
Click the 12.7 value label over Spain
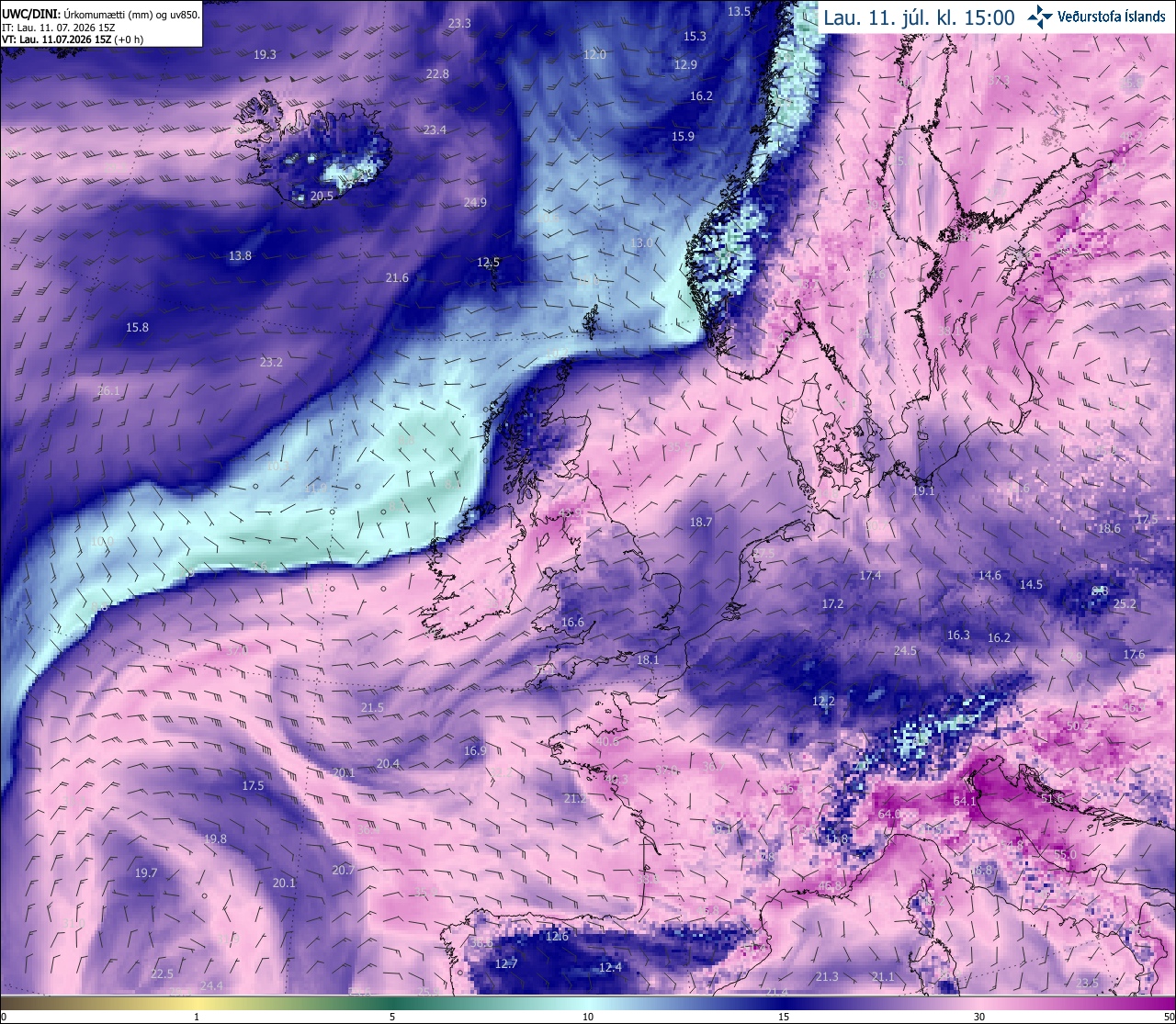coord(506,963)
